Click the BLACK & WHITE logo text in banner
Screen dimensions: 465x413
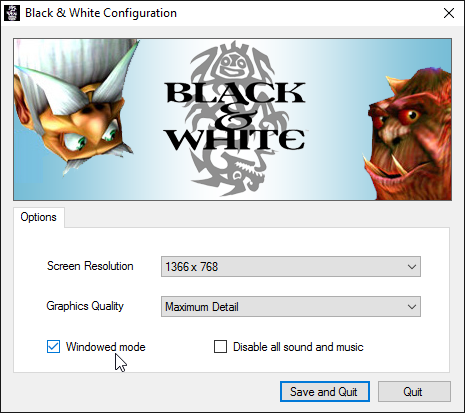pos(235,117)
